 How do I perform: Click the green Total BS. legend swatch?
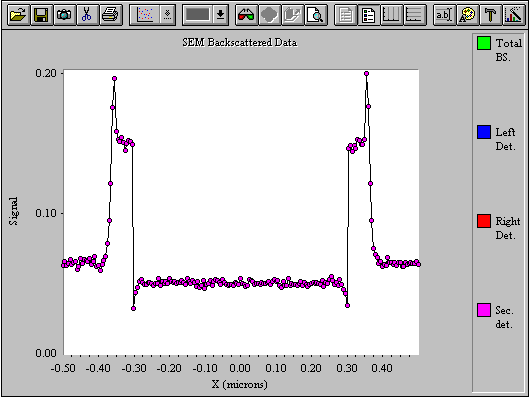(x=484, y=43)
